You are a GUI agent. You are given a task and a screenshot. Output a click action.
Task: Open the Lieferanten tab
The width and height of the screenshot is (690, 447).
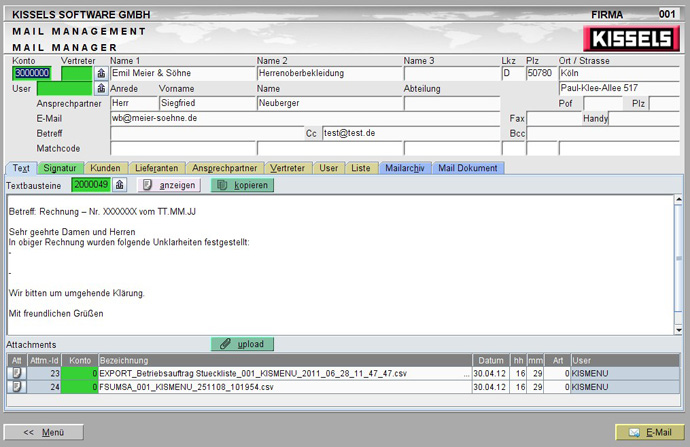[157, 168]
